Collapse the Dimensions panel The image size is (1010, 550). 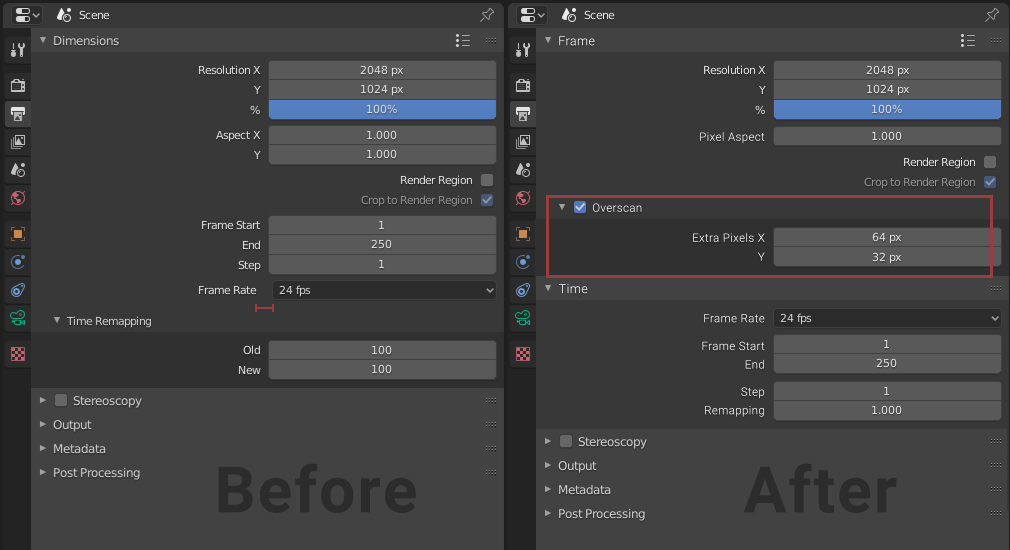(x=43, y=40)
